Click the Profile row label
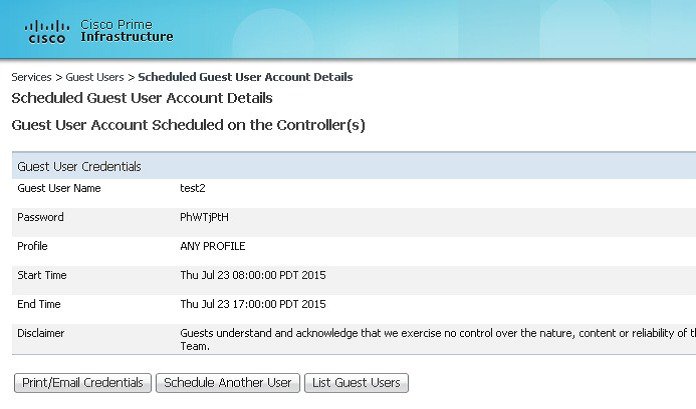This screenshot has height=409, width=696. click(x=33, y=246)
